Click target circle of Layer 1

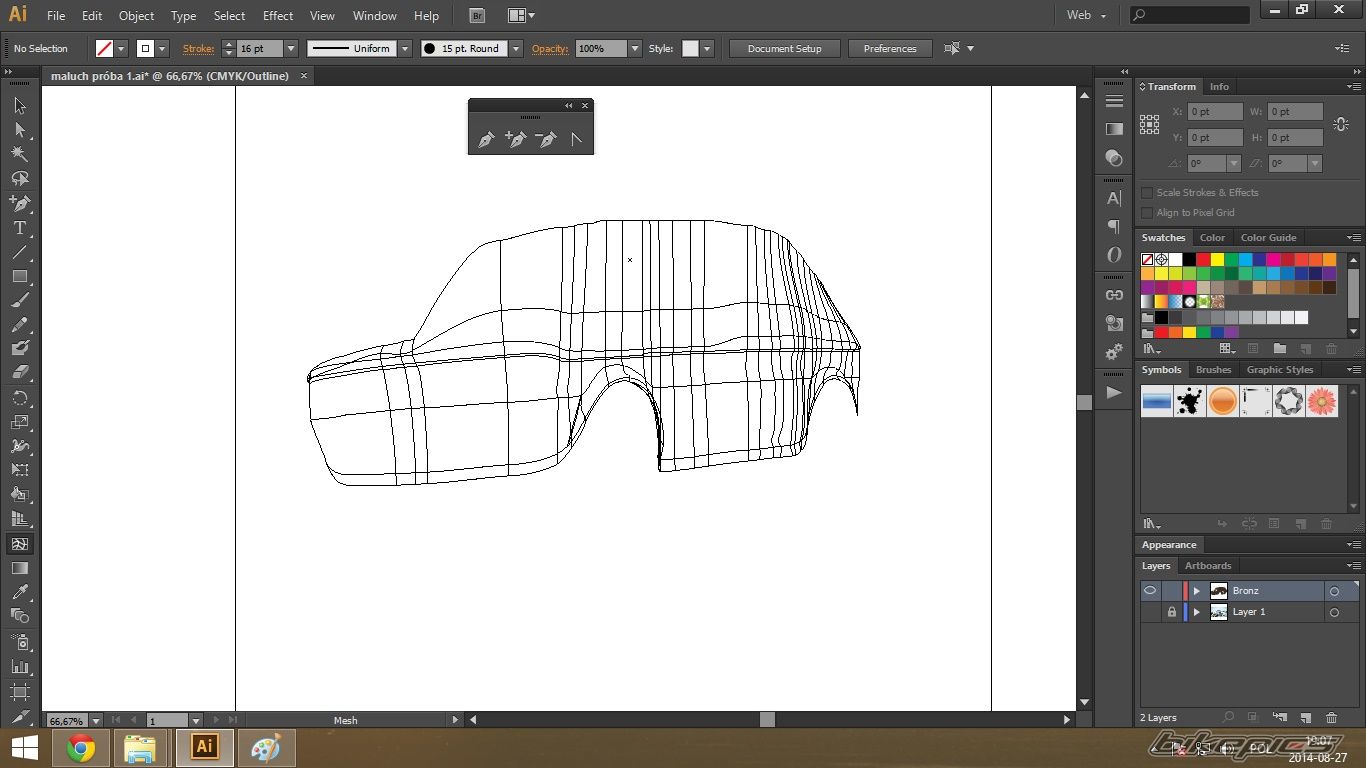coord(1334,612)
